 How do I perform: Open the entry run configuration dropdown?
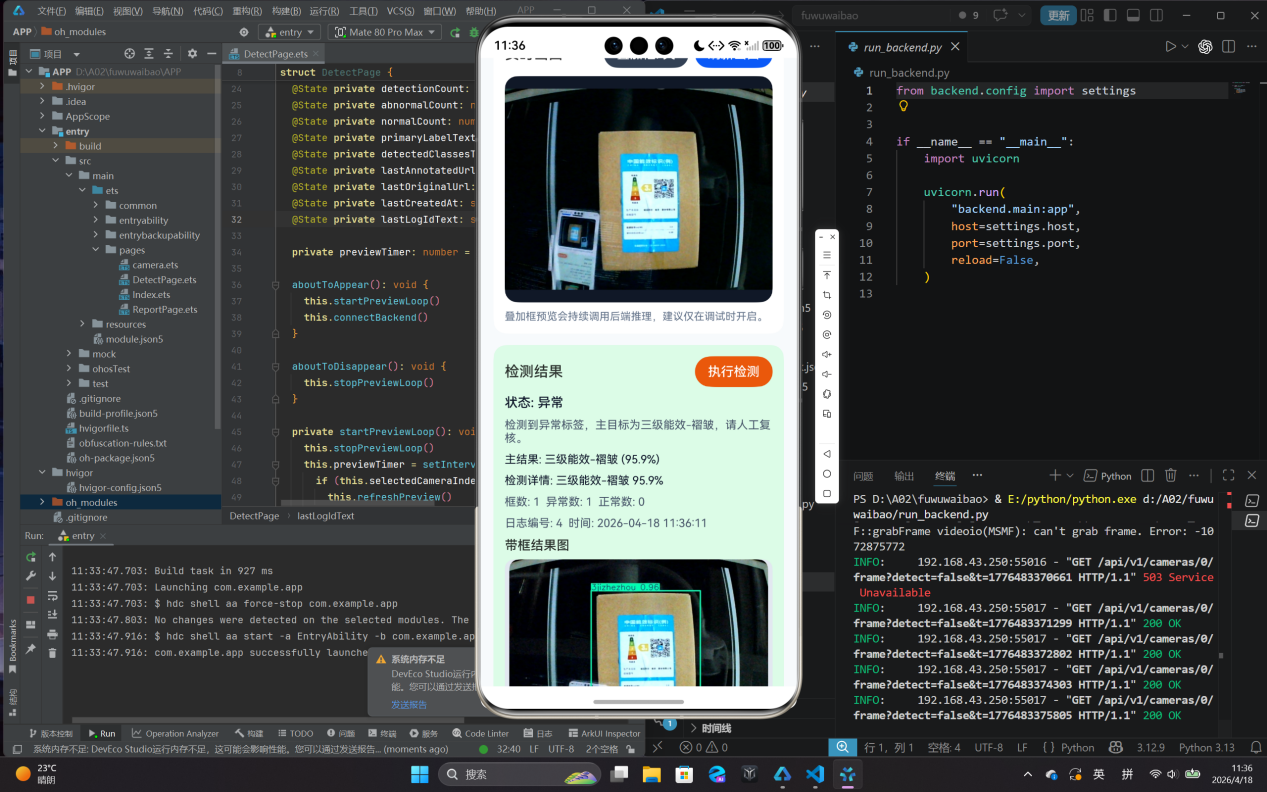(288, 32)
